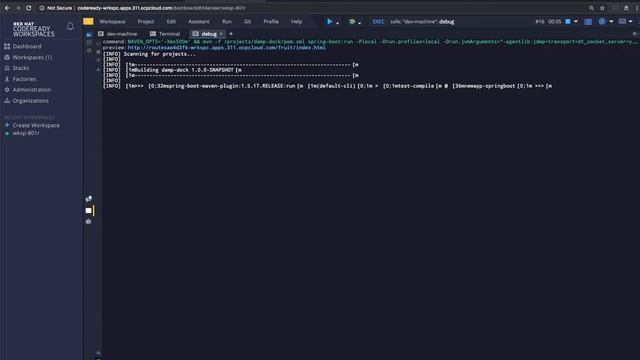
Task: Click the third small icon in the left strip
Action: pos(89,51)
